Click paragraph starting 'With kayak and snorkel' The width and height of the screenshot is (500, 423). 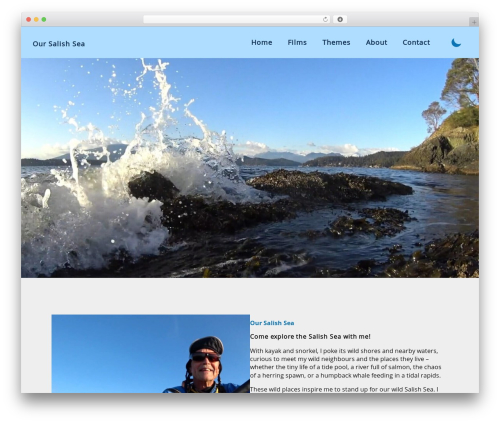(x=345, y=363)
